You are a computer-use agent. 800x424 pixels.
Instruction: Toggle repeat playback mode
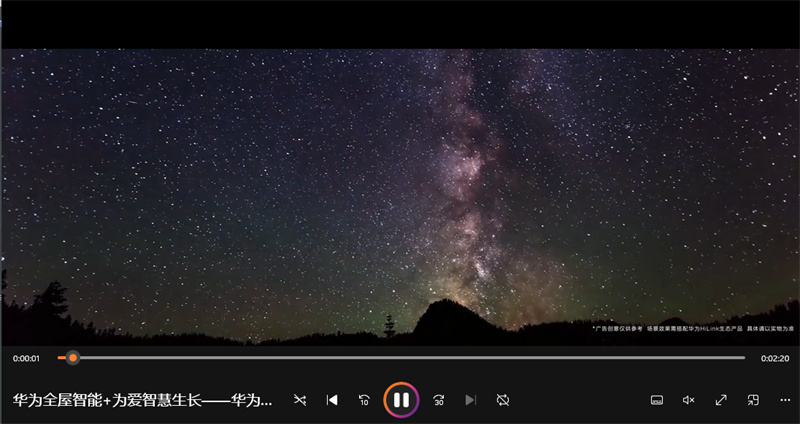coord(503,400)
